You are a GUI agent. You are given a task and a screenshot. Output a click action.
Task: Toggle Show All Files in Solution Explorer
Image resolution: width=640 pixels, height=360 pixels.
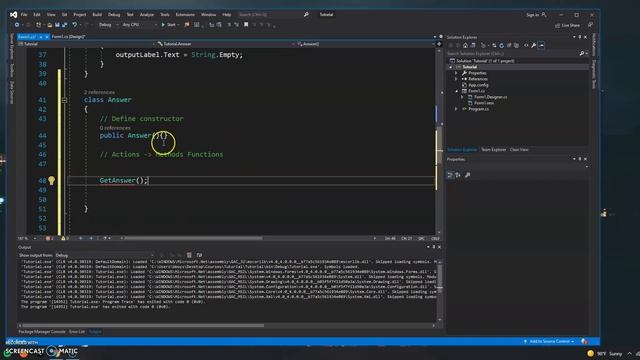coord(516,45)
